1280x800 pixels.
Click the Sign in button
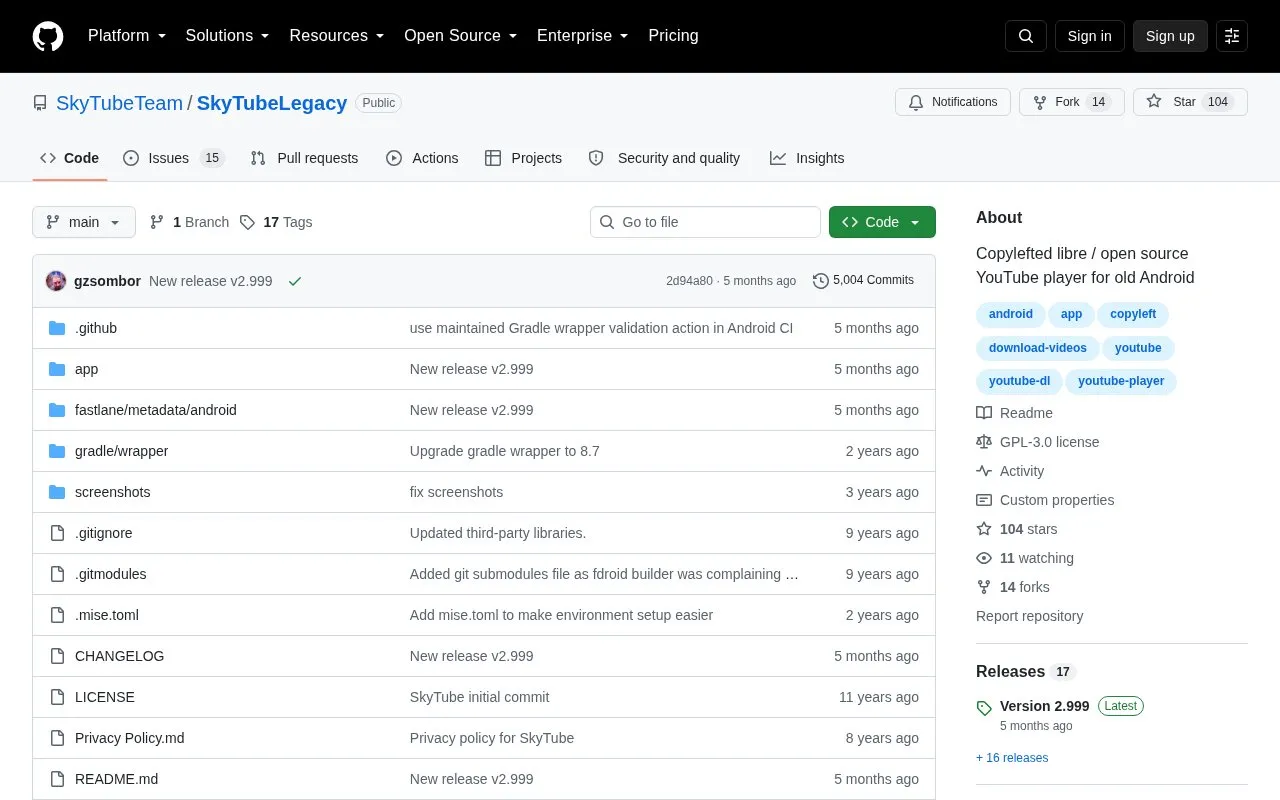click(x=1089, y=36)
